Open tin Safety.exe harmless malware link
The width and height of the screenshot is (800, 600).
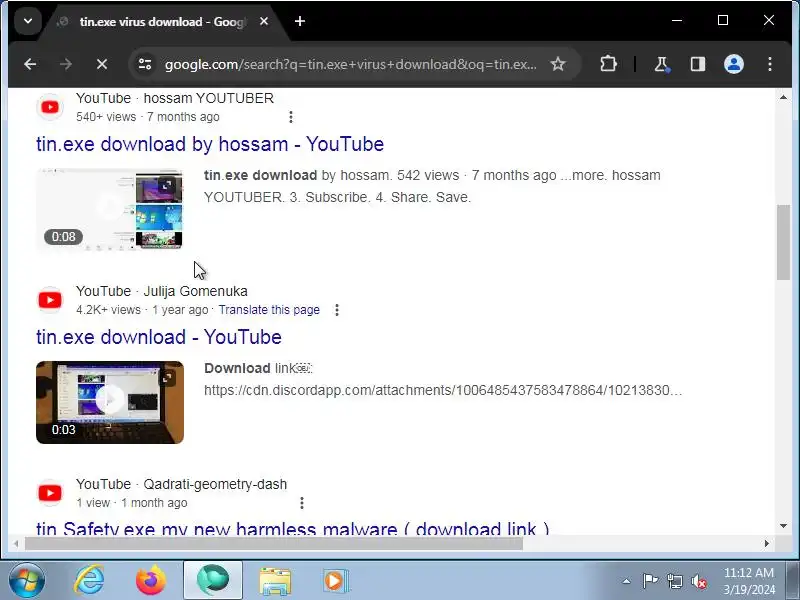pyautogui.click(x=292, y=529)
